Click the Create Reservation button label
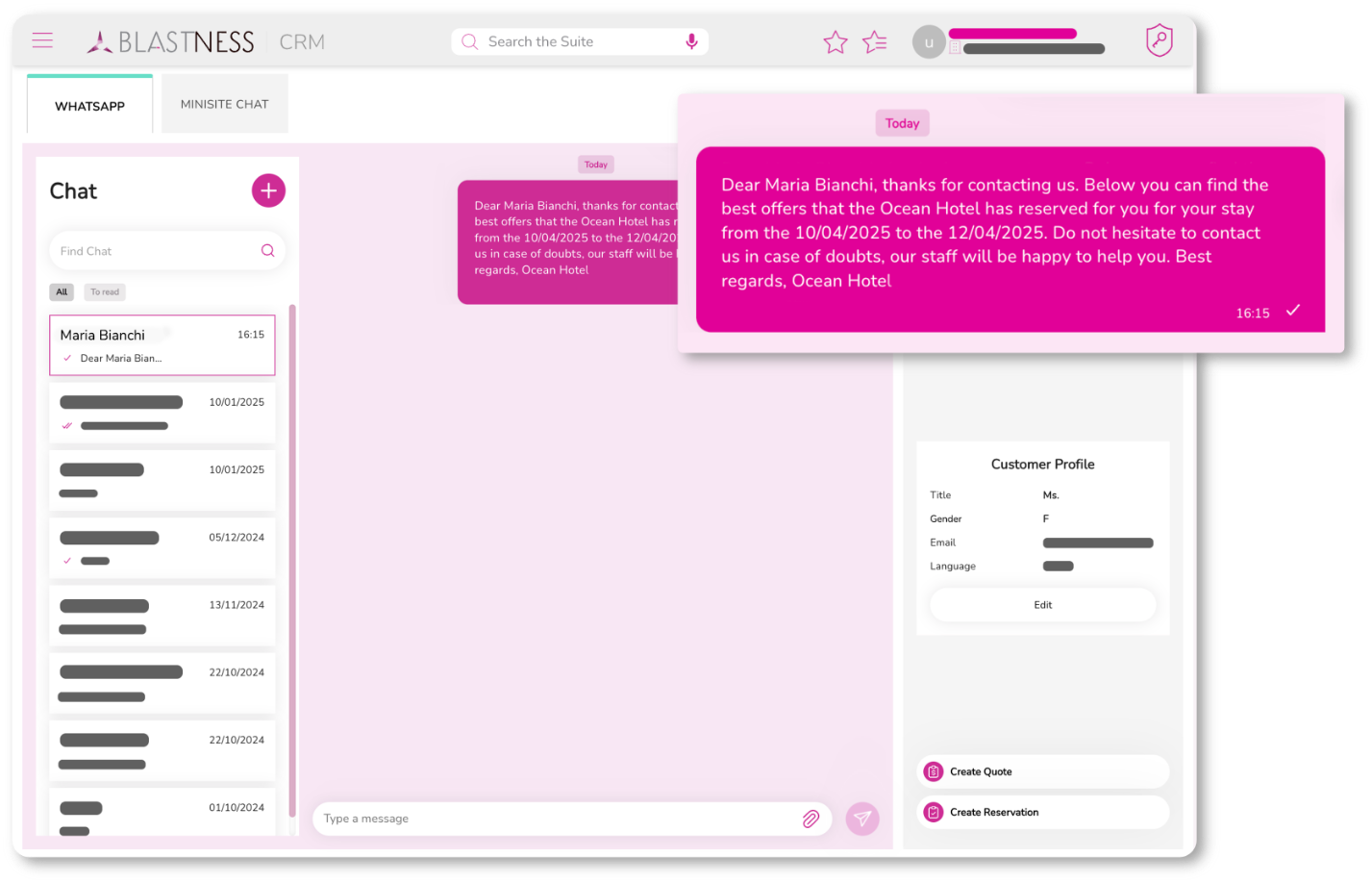Screen dimensions: 1372x883 tap(994, 812)
